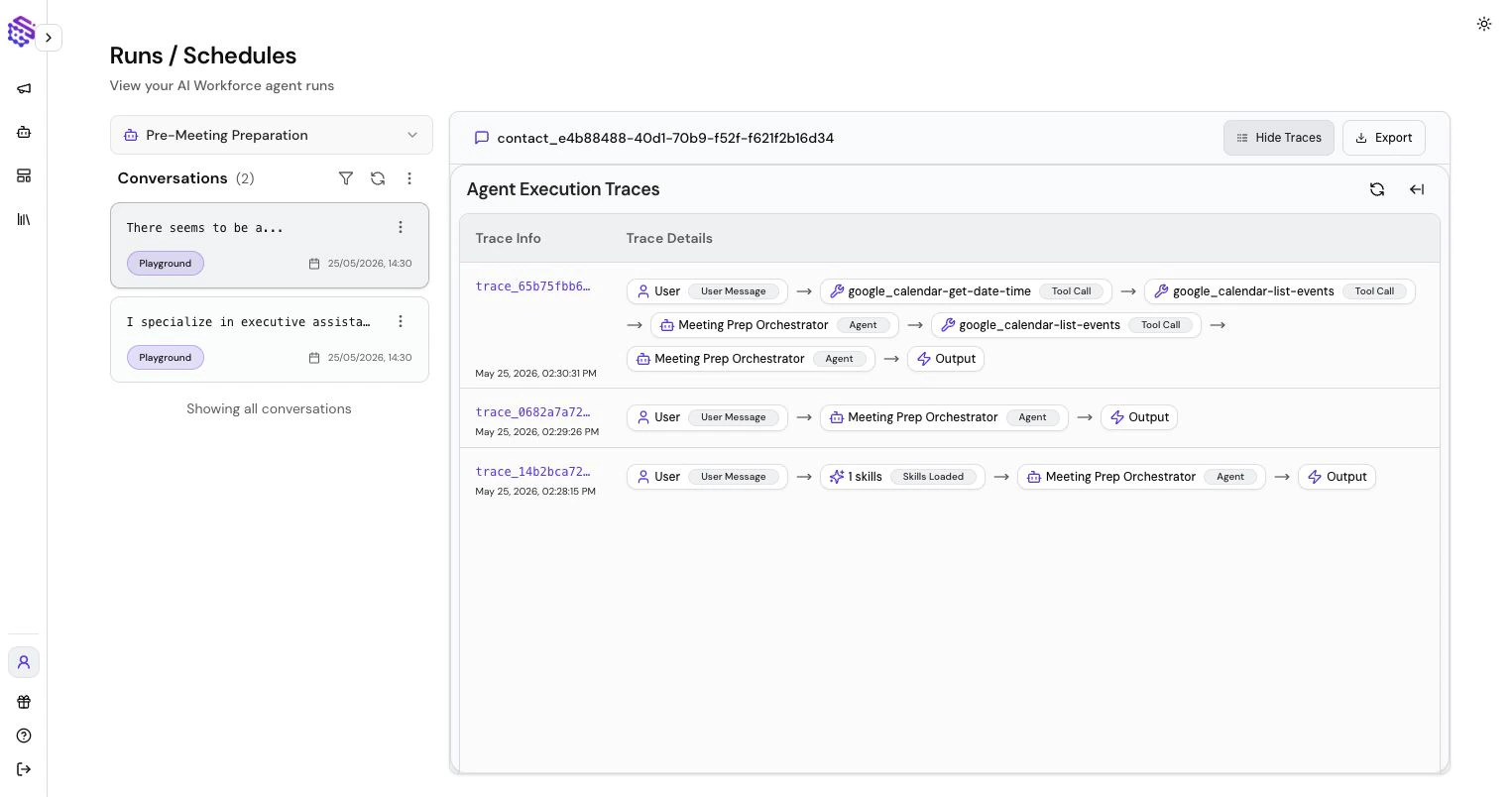
Task: Open the megaphone announcements sidebar icon
Action: (x=24, y=88)
